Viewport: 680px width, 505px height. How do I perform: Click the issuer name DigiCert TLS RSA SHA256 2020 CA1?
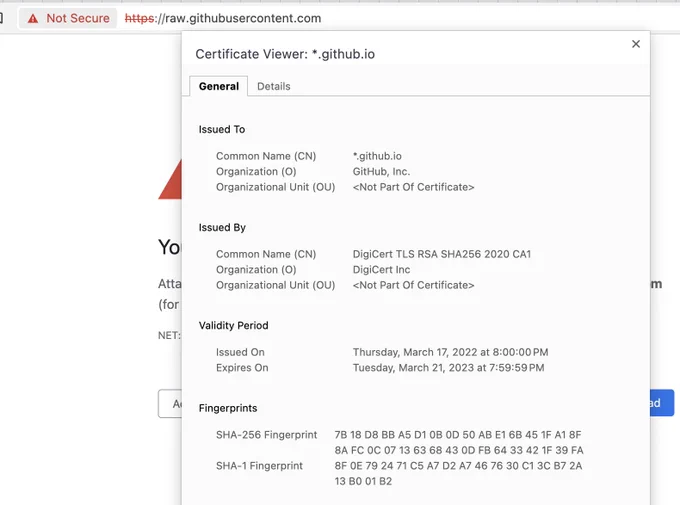(x=441, y=254)
